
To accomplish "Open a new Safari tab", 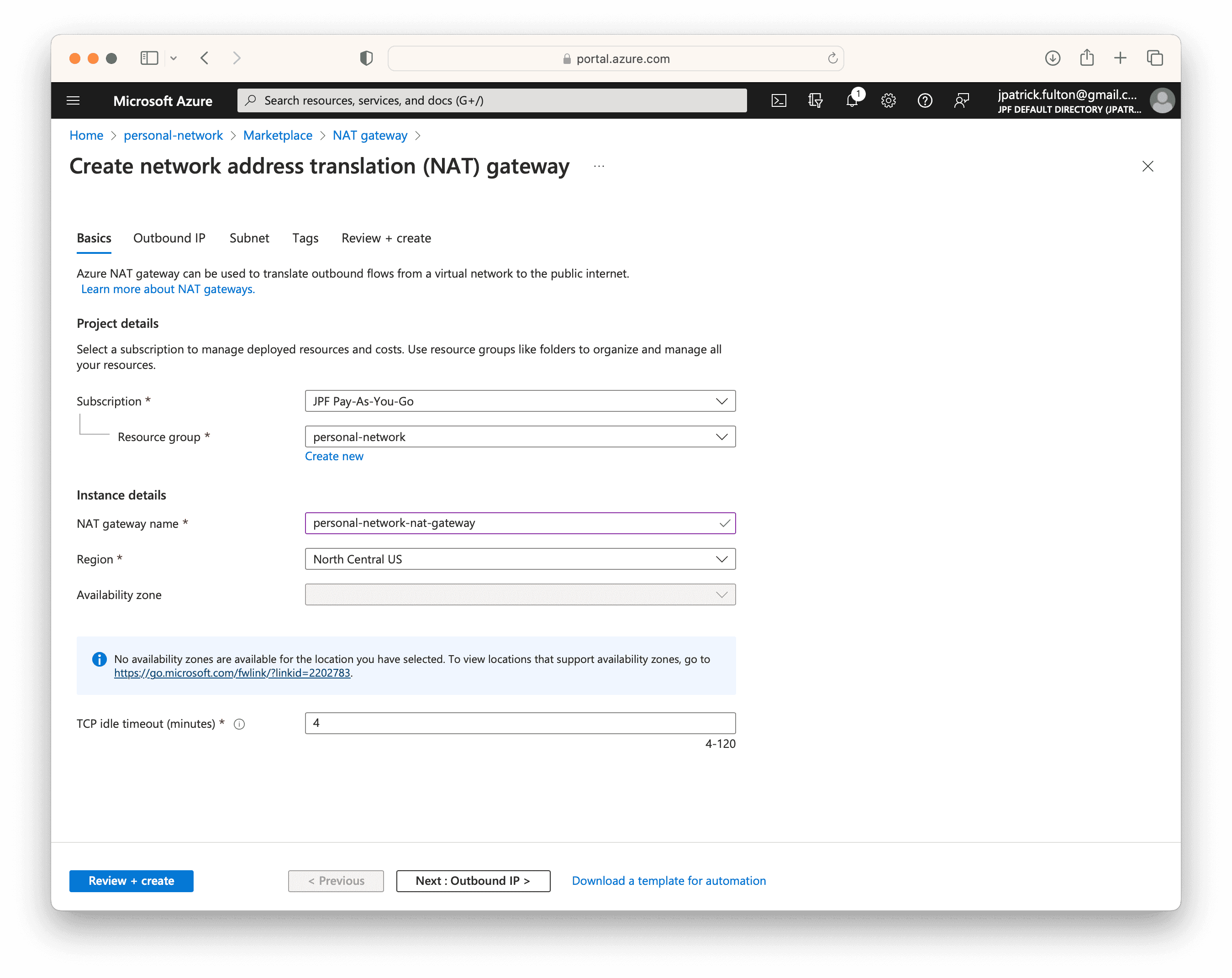I will [1120, 58].
